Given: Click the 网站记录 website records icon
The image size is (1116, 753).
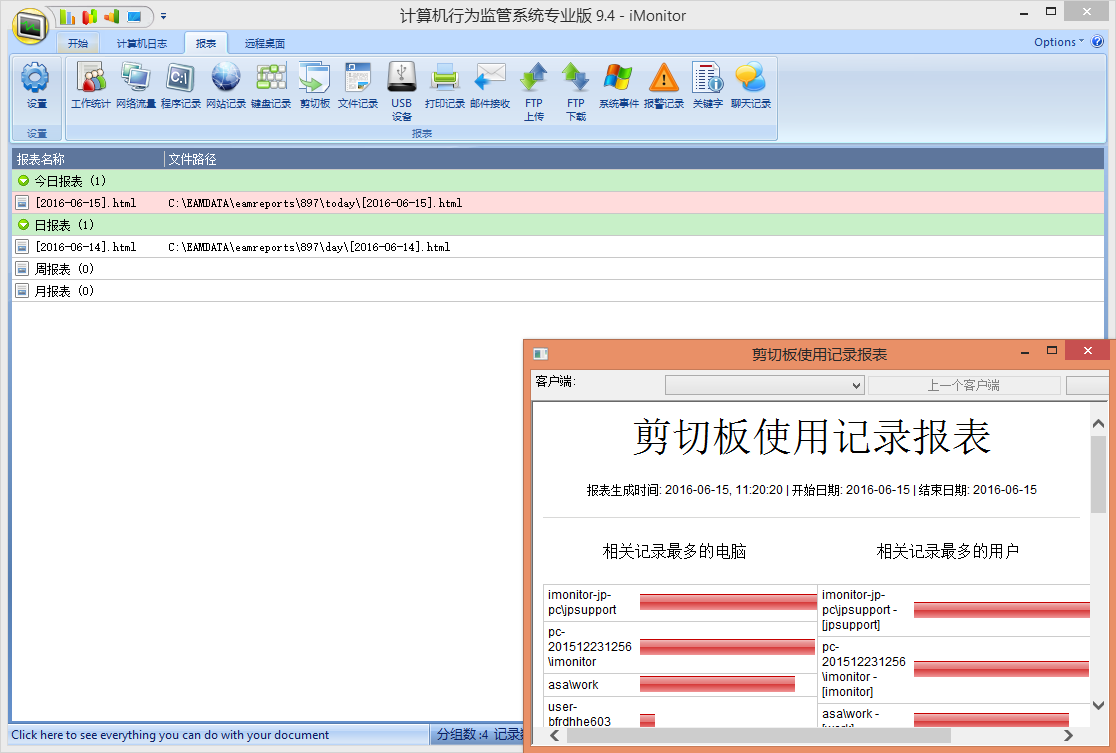Looking at the screenshot, I should point(226,85).
